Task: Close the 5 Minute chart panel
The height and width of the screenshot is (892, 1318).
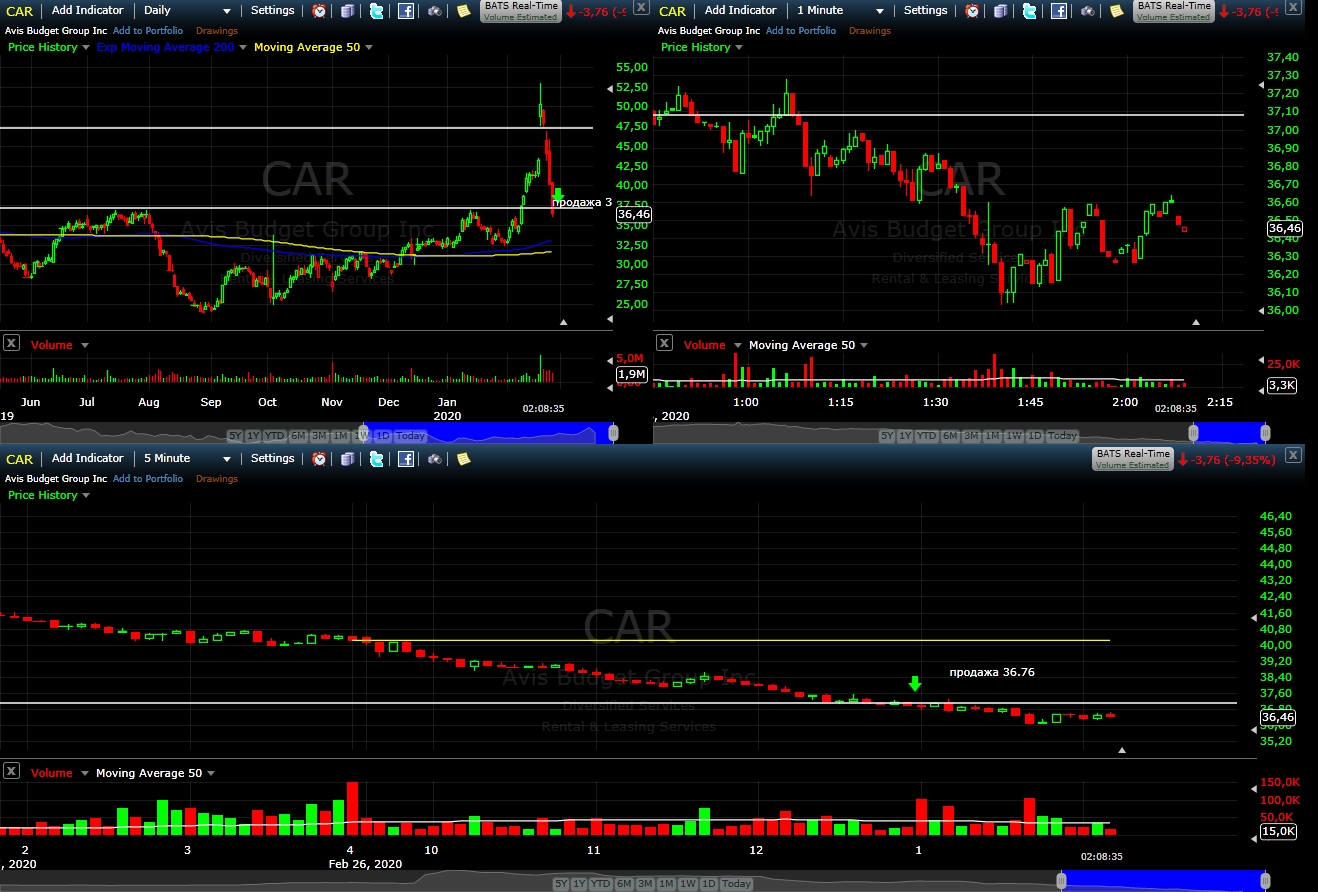Action: click(1293, 455)
